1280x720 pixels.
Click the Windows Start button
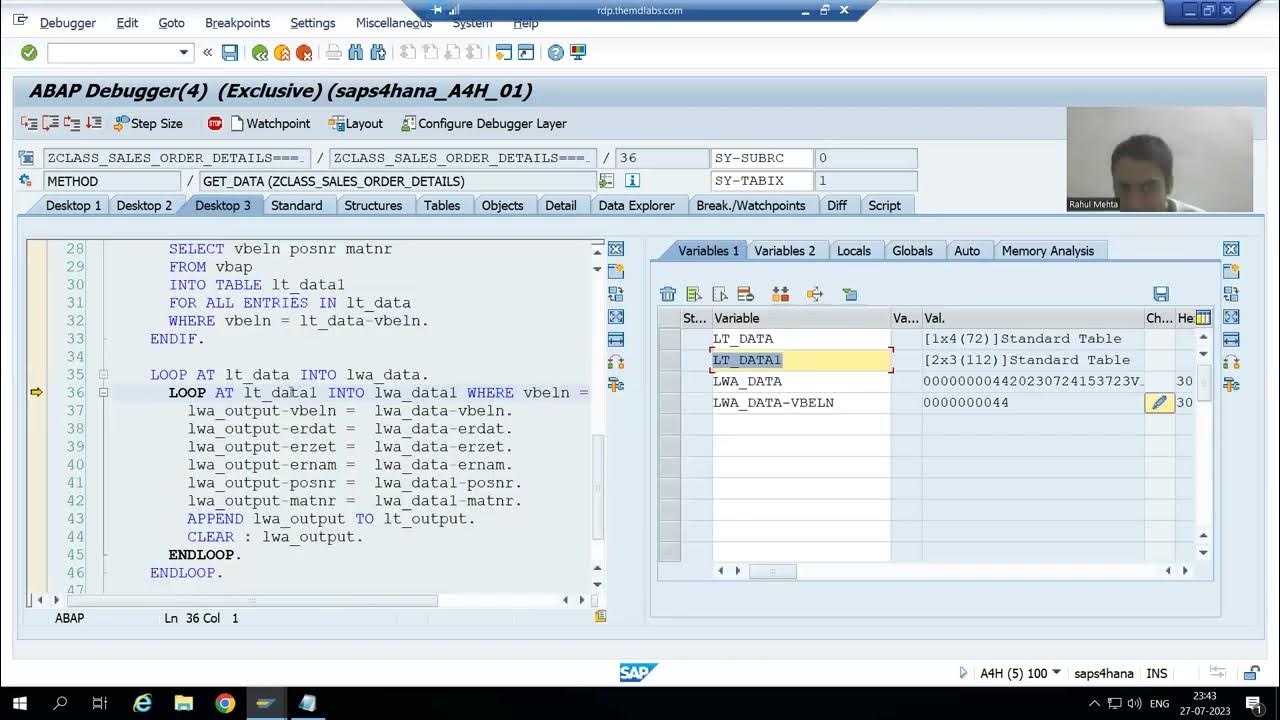click(19, 703)
